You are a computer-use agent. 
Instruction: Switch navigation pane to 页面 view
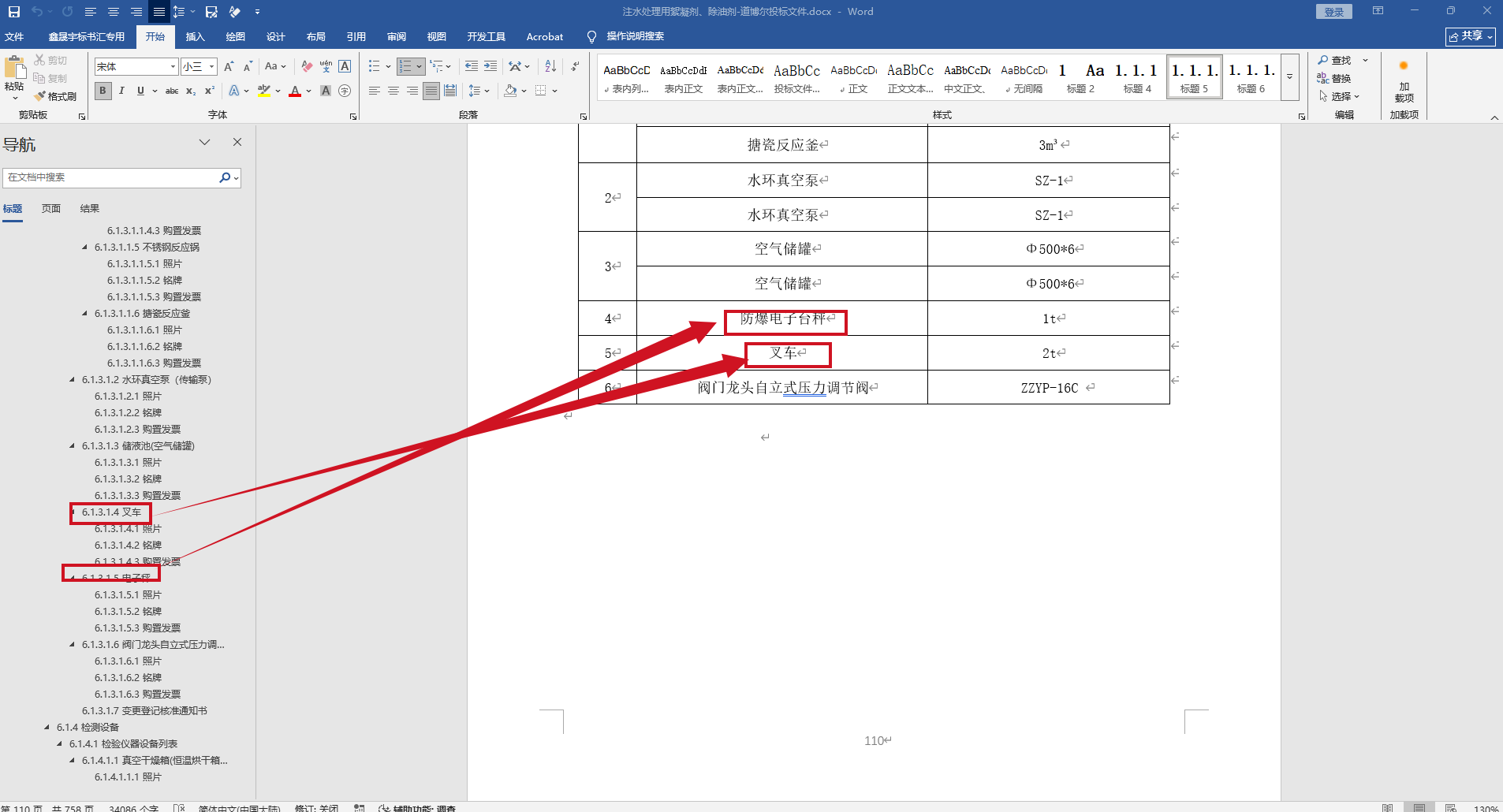point(51,209)
